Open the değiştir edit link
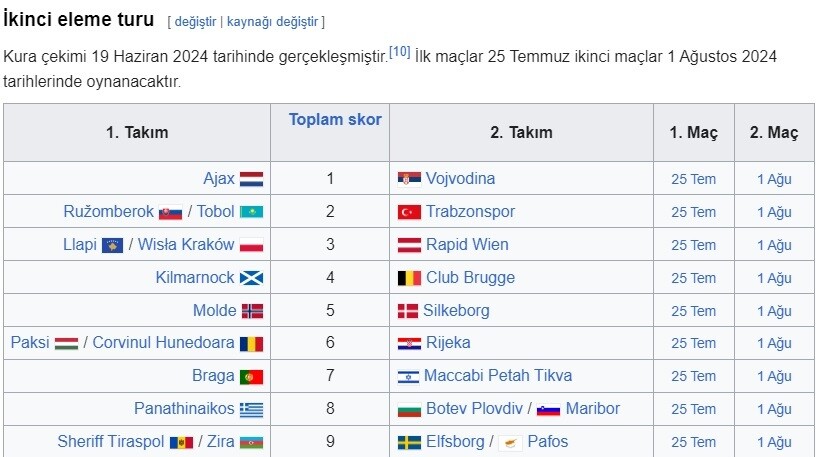Viewport: 818px width, 457px height. point(195,22)
